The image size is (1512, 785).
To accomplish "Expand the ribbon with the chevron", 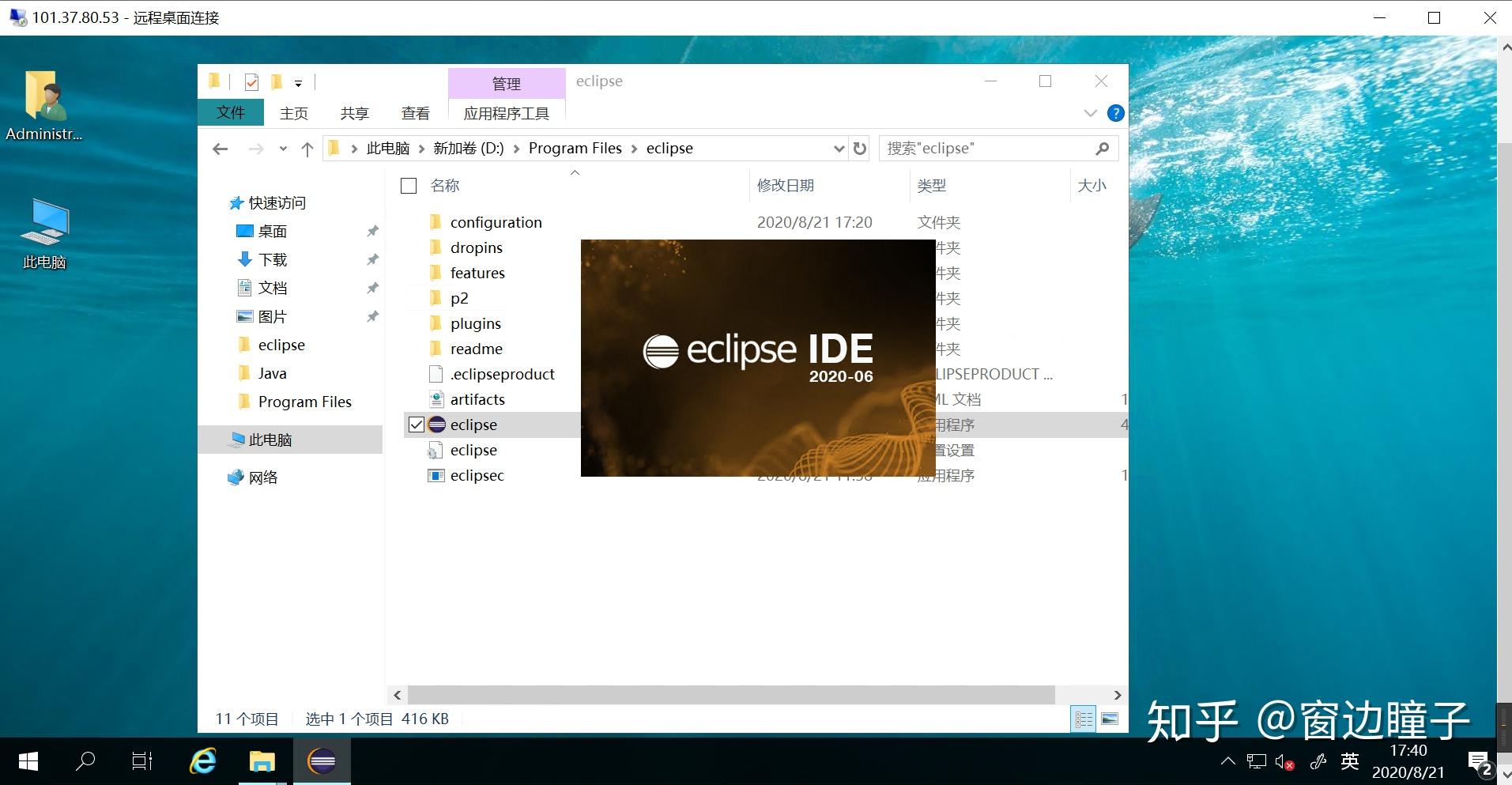I will [1091, 113].
